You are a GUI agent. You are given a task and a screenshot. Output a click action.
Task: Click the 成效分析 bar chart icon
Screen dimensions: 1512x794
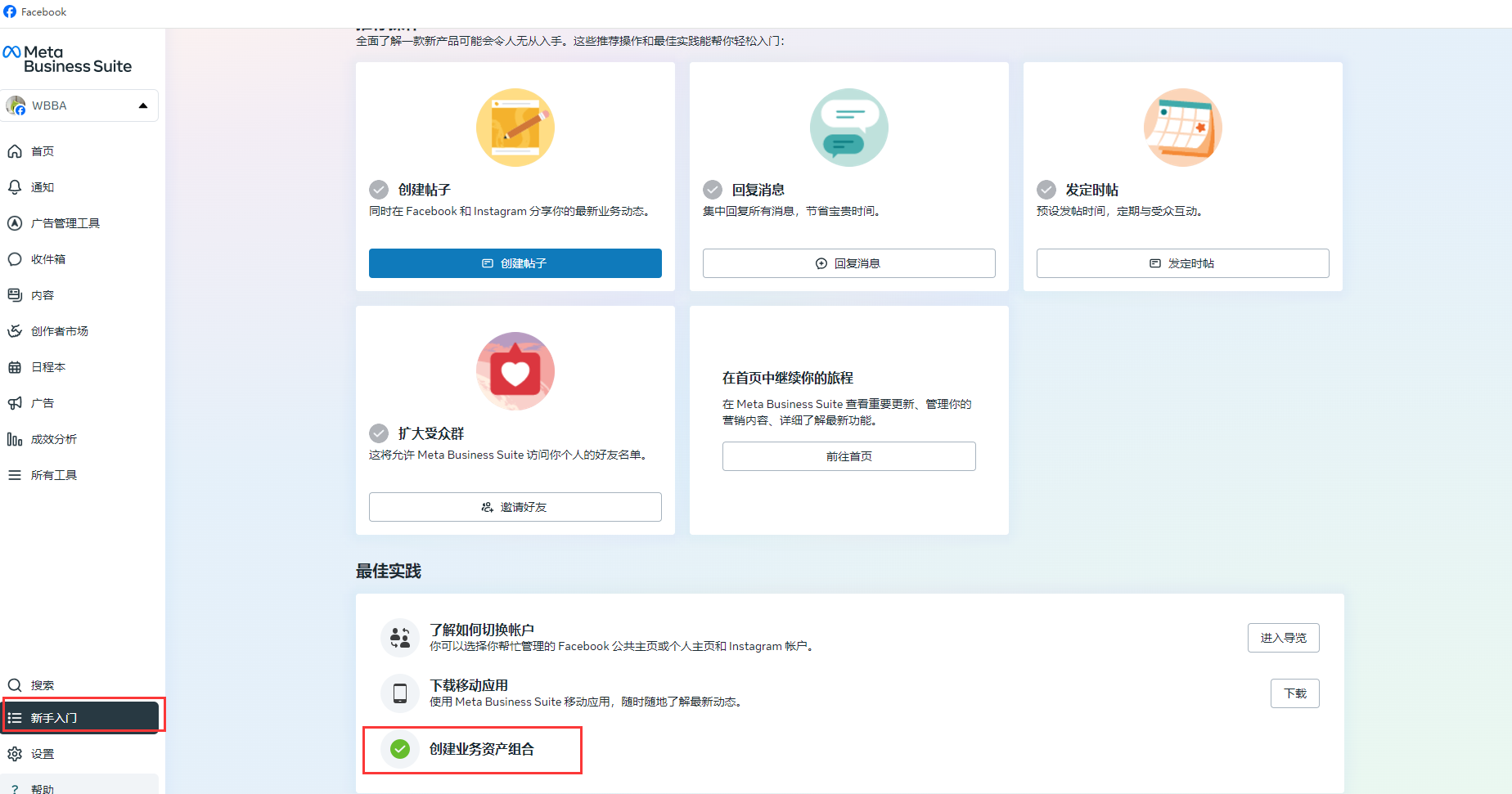tap(15, 439)
